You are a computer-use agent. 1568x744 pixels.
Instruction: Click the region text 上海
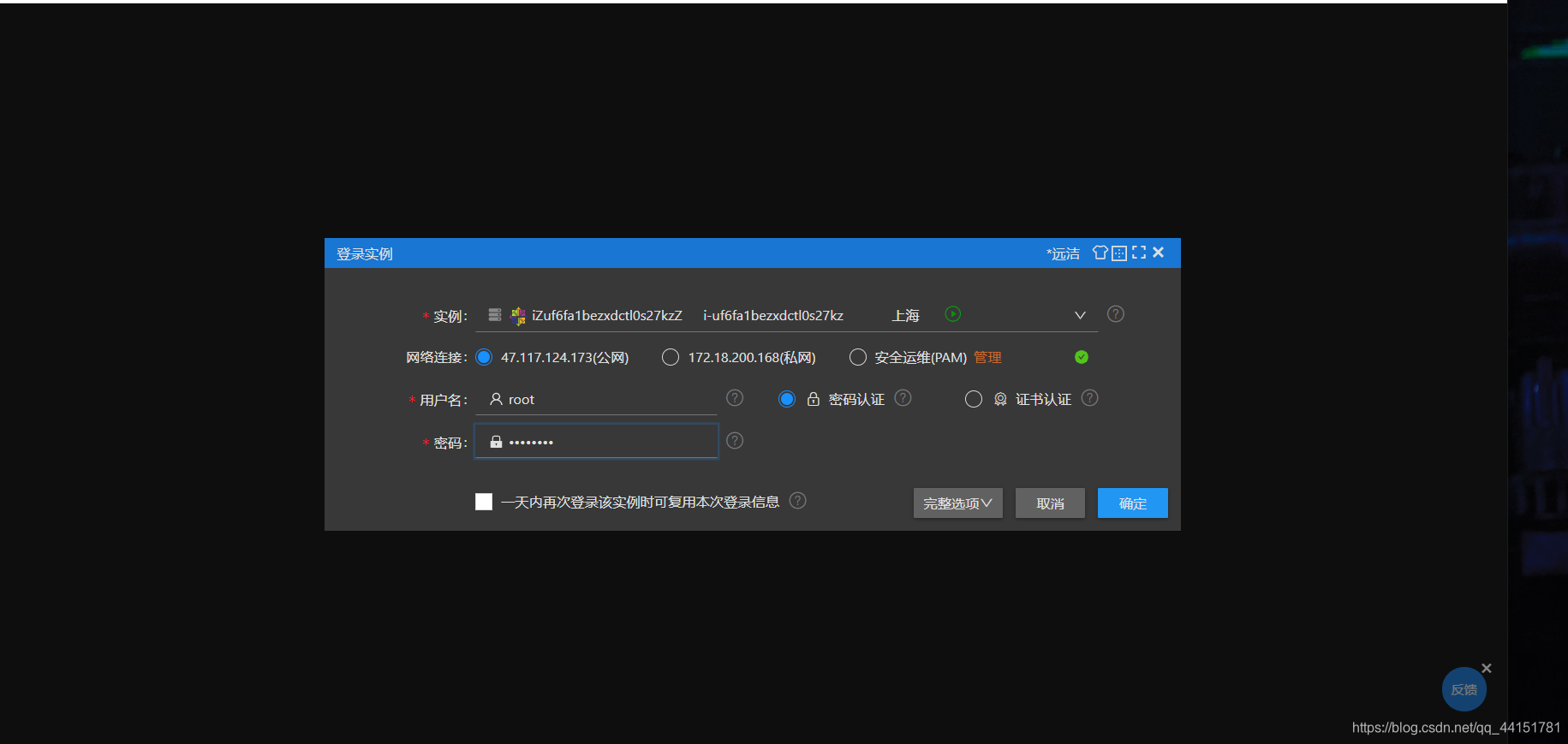pos(905,316)
